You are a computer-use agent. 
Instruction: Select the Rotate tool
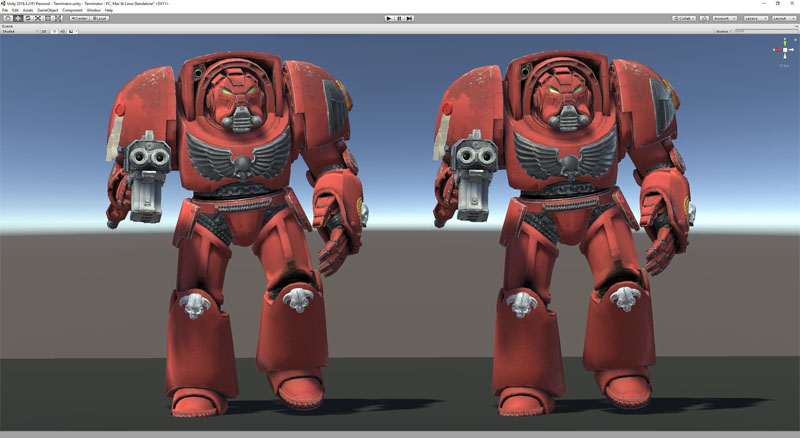tap(29, 18)
